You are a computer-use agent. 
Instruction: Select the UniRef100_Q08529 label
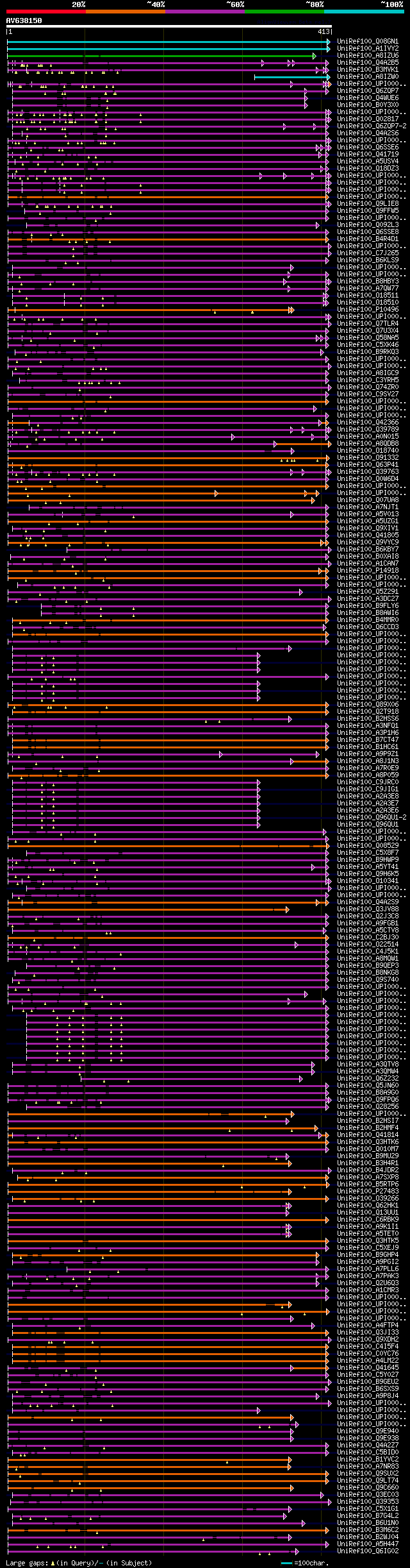tap(368, 846)
